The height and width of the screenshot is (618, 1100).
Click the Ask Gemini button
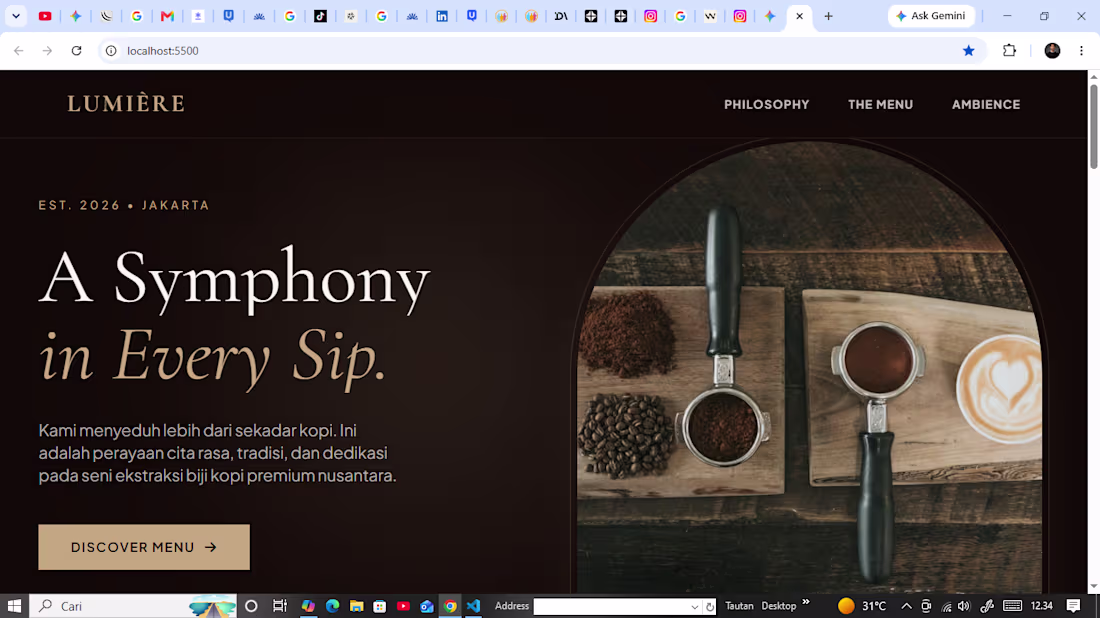click(931, 15)
